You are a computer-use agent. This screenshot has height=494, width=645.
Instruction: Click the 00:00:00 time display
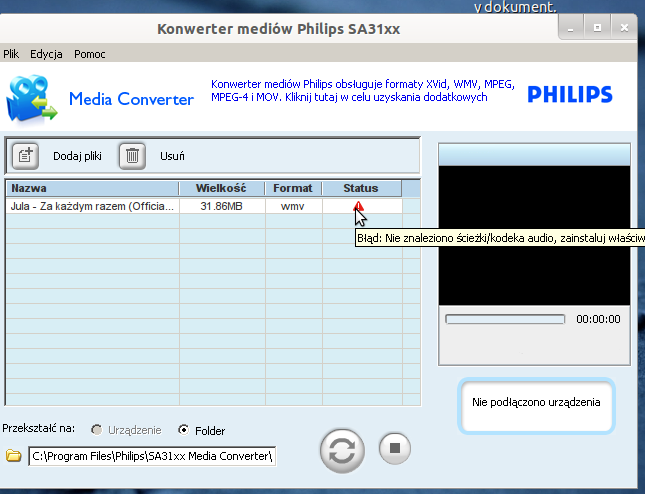click(598, 319)
